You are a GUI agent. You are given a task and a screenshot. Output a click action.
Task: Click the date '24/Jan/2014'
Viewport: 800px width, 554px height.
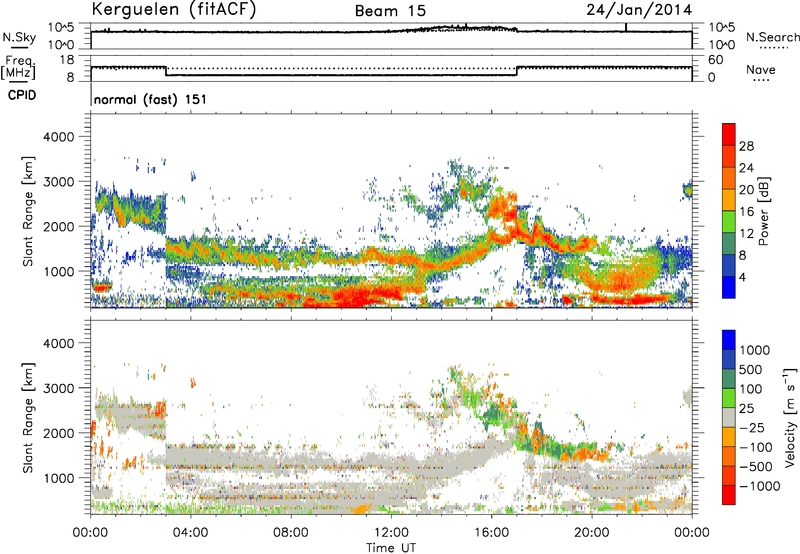pyautogui.click(x=639, y=10)
